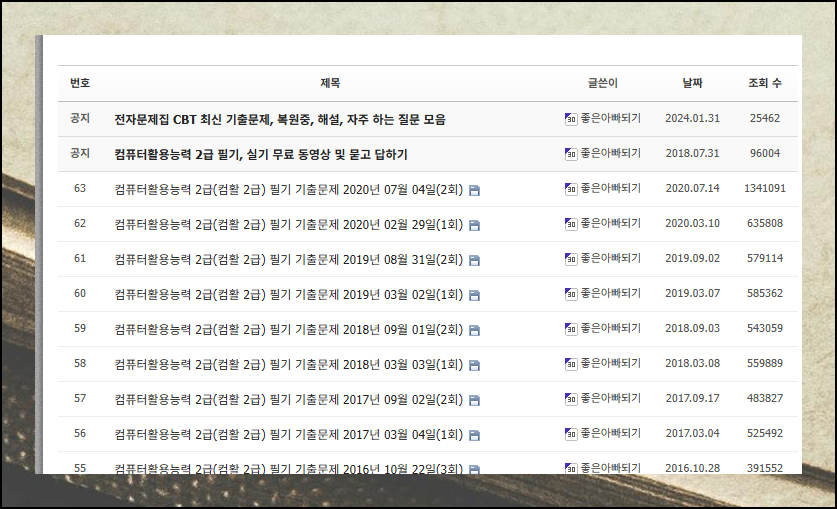Click author level icon on row 61
The width and height of the screenshot is (837, 509).
pyautogui.click(x=571, y=259)
